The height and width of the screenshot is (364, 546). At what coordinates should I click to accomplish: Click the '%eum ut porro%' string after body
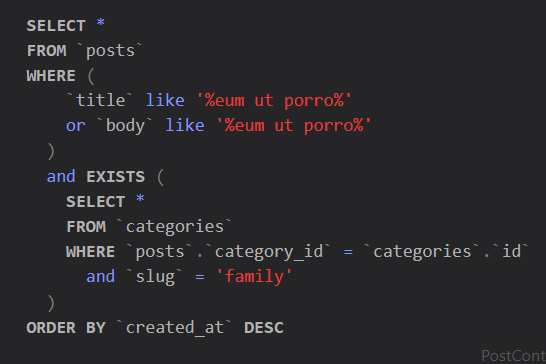tap(294, 126)
